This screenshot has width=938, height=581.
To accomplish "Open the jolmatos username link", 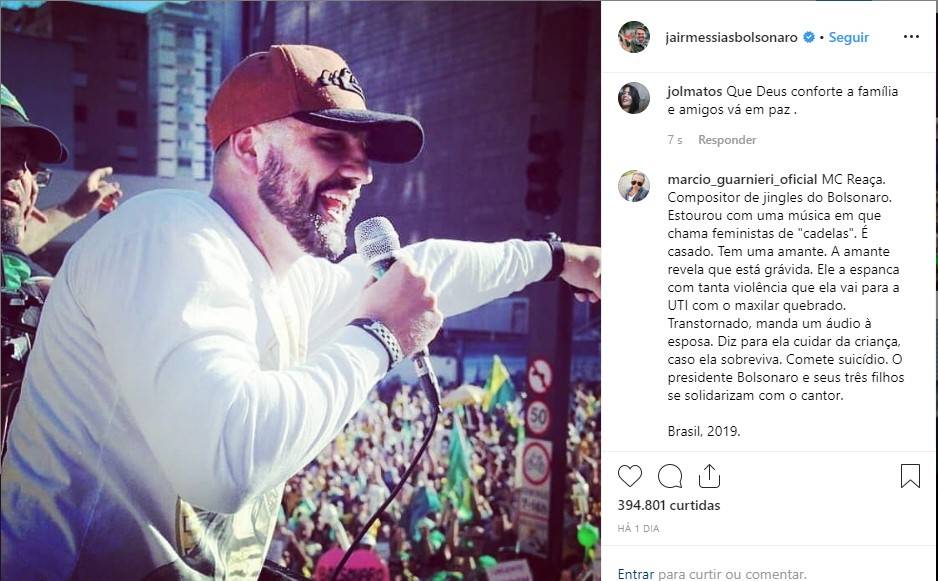I will [695, 92].
